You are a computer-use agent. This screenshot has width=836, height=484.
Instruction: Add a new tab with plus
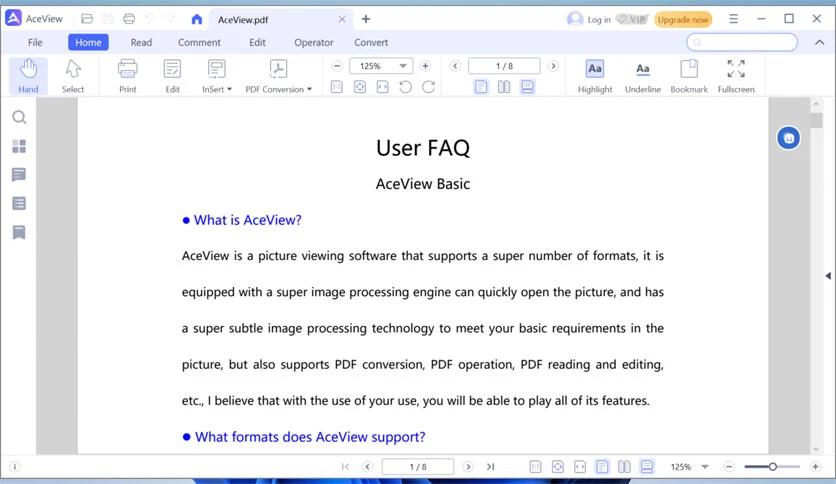(366, 19)
